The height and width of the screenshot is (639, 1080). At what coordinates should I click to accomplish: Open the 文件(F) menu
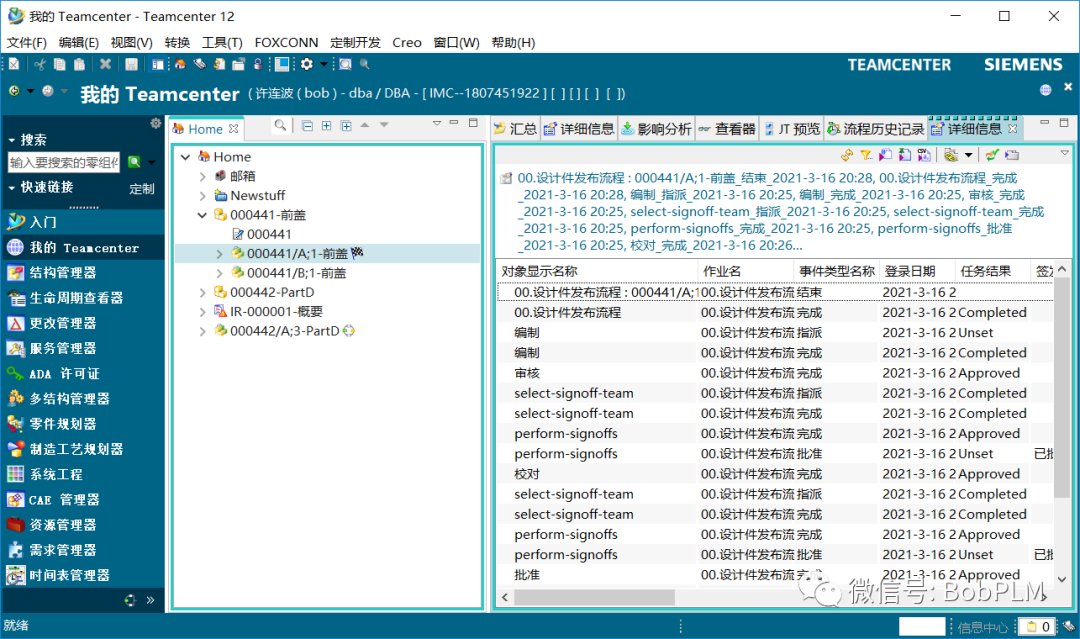point(26,43)
